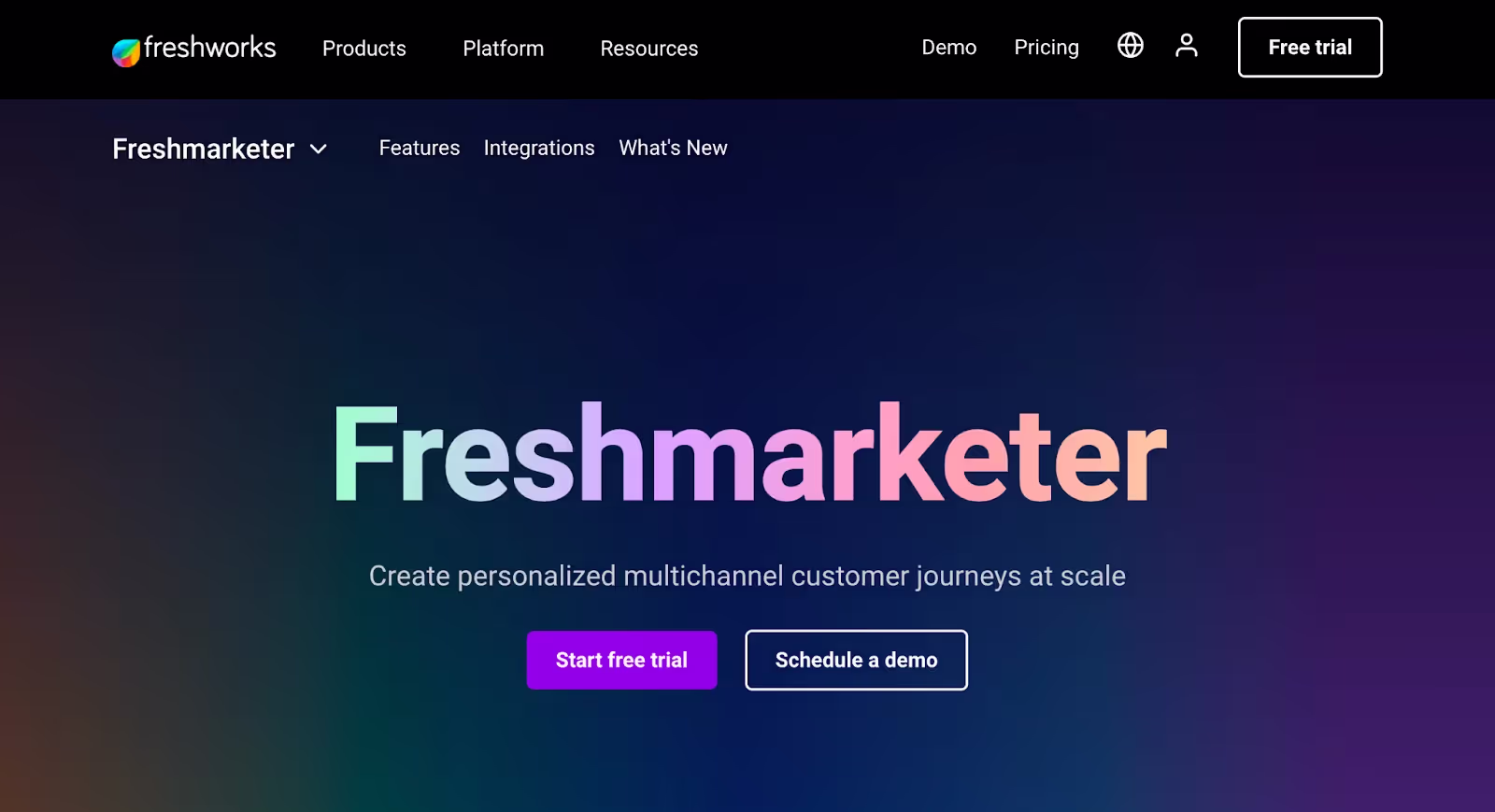The image size is (1495, 812).
Task: Expand the Resources dropdown
Action: [x=648, y=49]
